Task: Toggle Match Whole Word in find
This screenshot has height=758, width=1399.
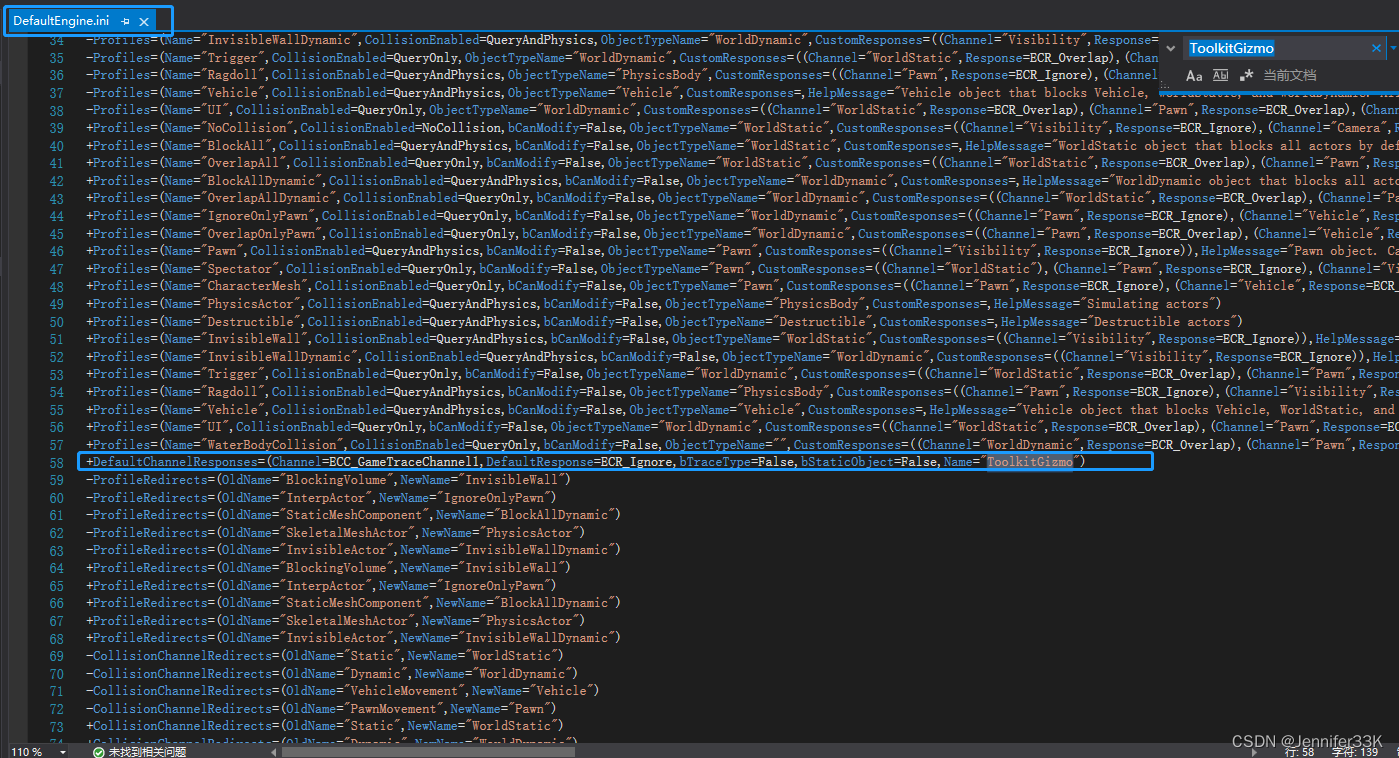Action: point(1220,75)
